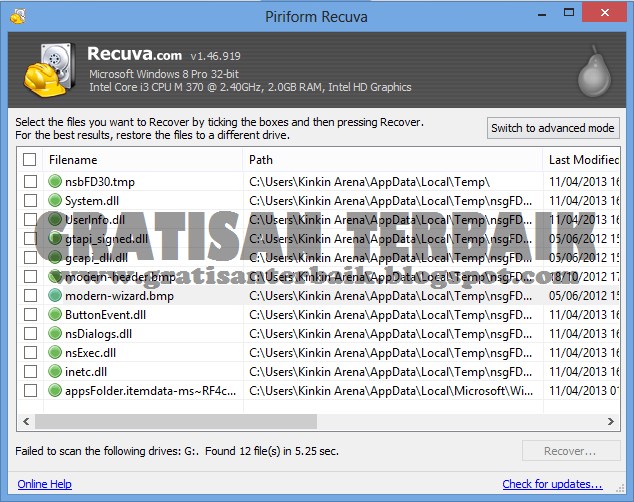
Task: Click green status dot for nsbFD30.tmp
Action: tap(55, 181)
